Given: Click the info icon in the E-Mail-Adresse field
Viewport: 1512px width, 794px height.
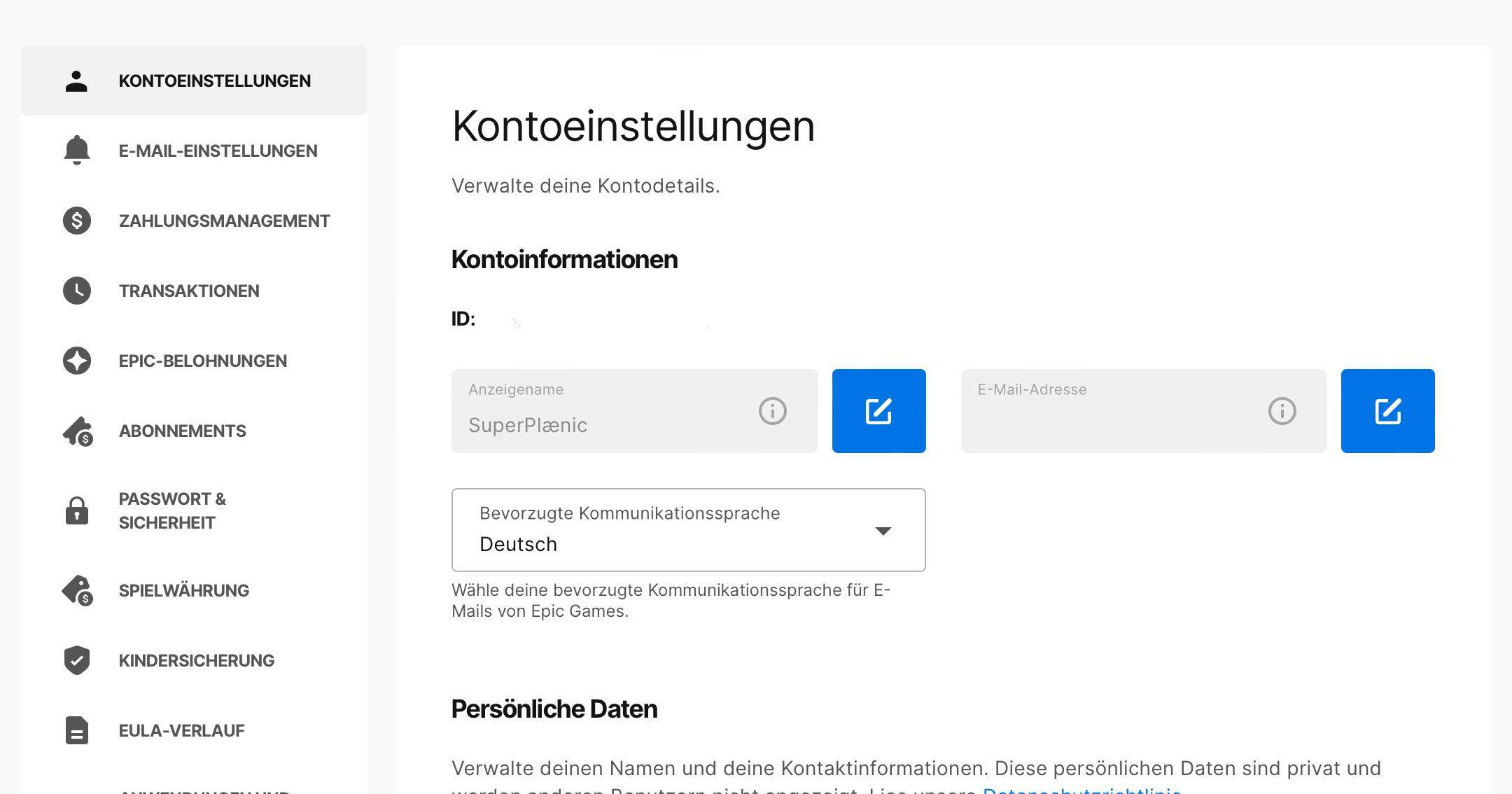Looking at the screenshot, I should pyautogui.click(x=1282, y=411).
